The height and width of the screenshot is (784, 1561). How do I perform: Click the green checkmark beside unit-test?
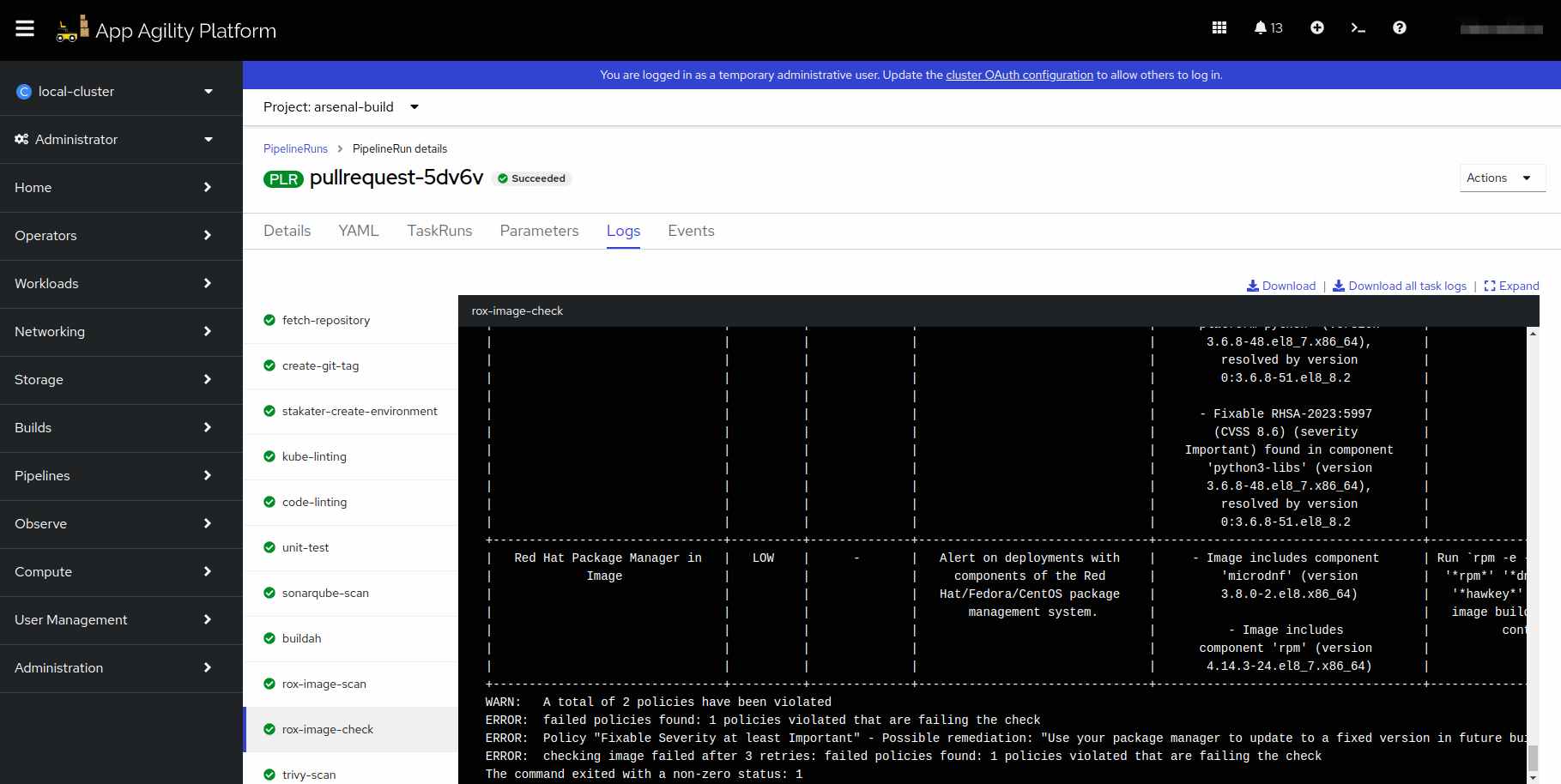[x=269, y=547]
